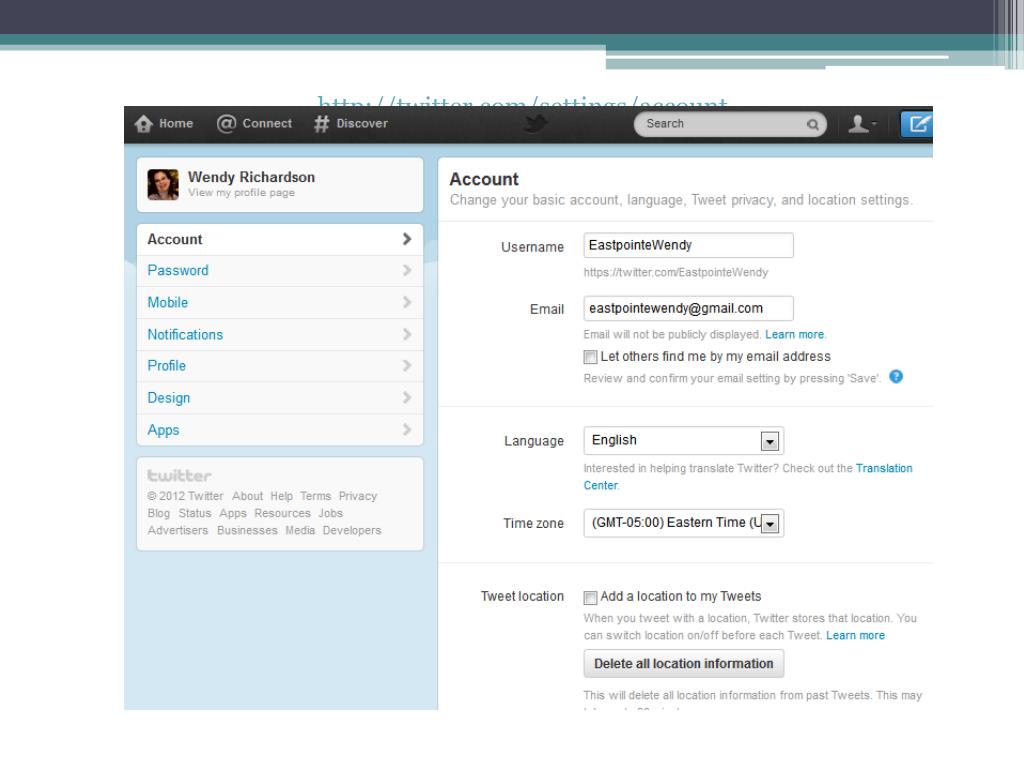Click Blog in footer links

[159, 513]
